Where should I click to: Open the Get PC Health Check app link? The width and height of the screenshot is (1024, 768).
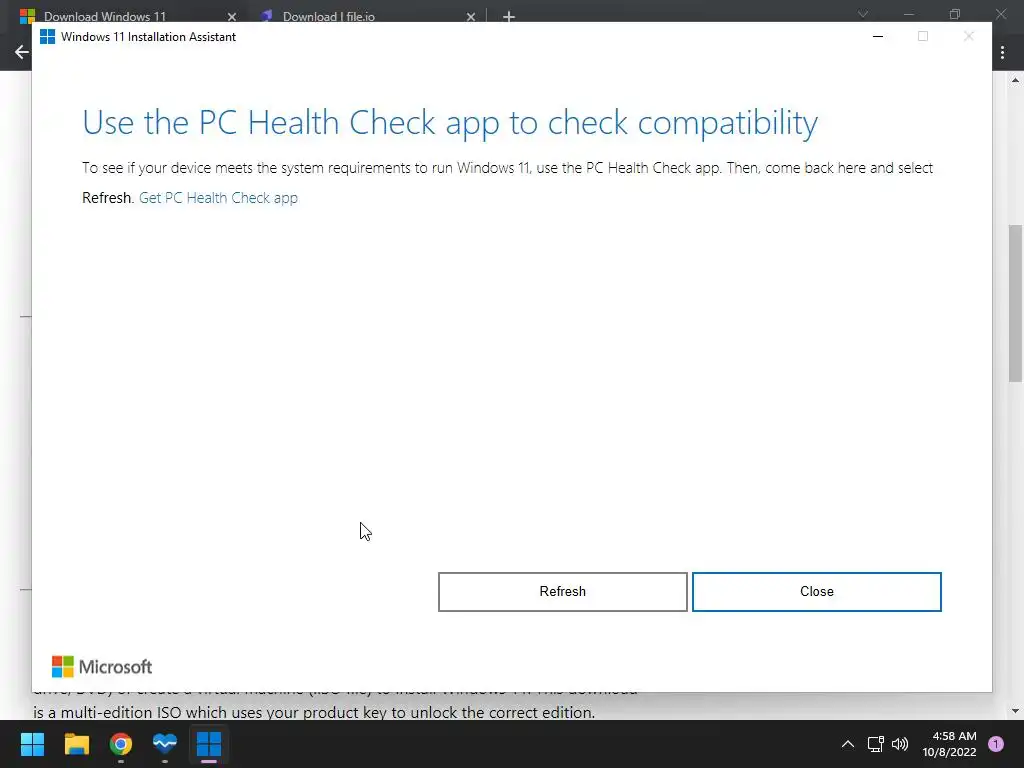click(218, 198)
